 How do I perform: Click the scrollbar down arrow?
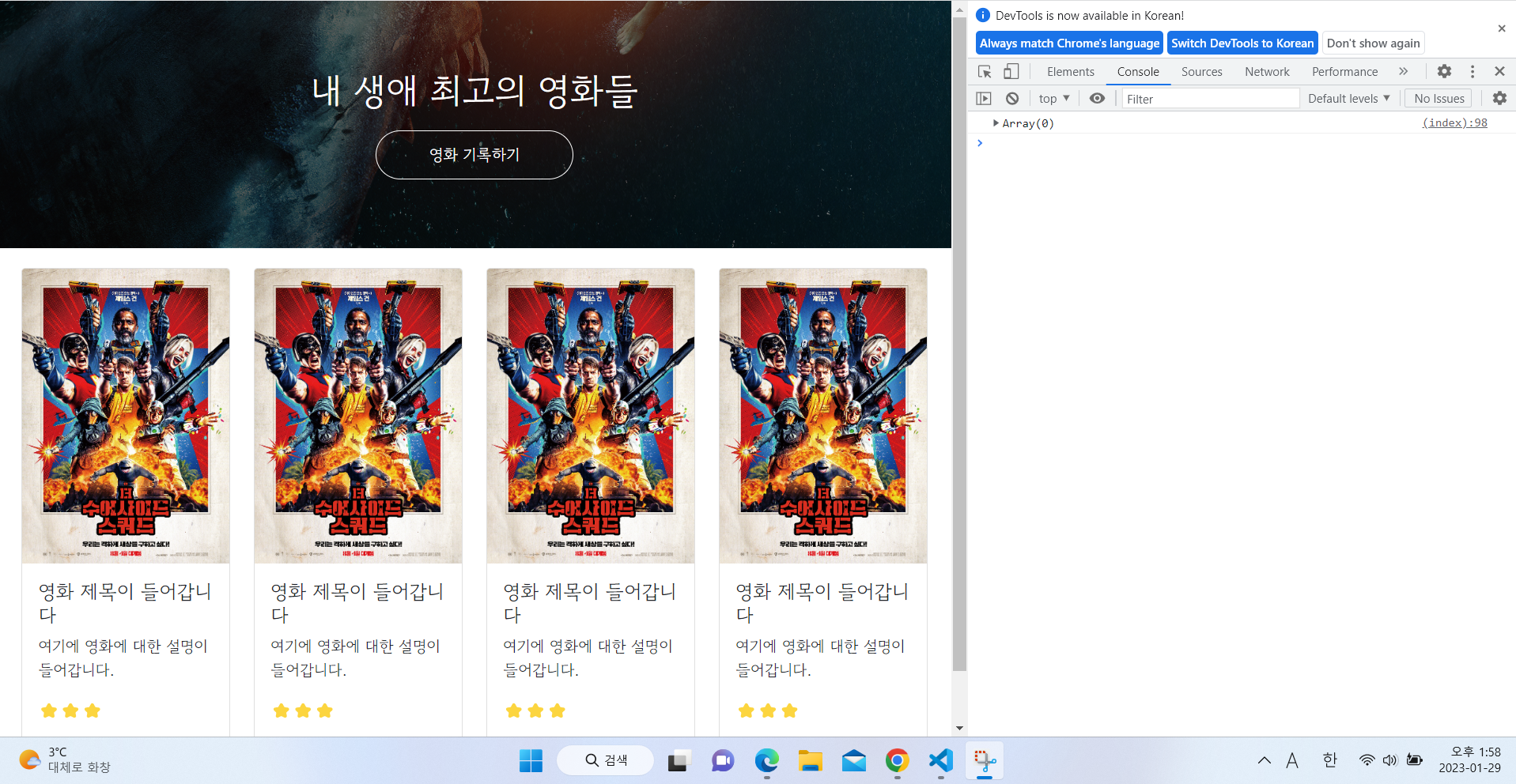tap(959, 729)
